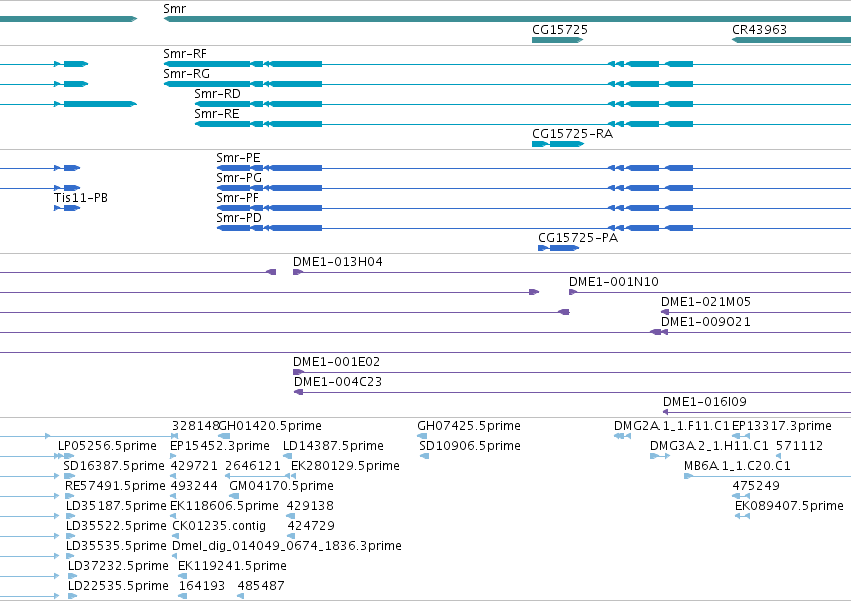Click the LD35187.5prime EST label
The height and width of the screenshot is (601, 851).
116,507
